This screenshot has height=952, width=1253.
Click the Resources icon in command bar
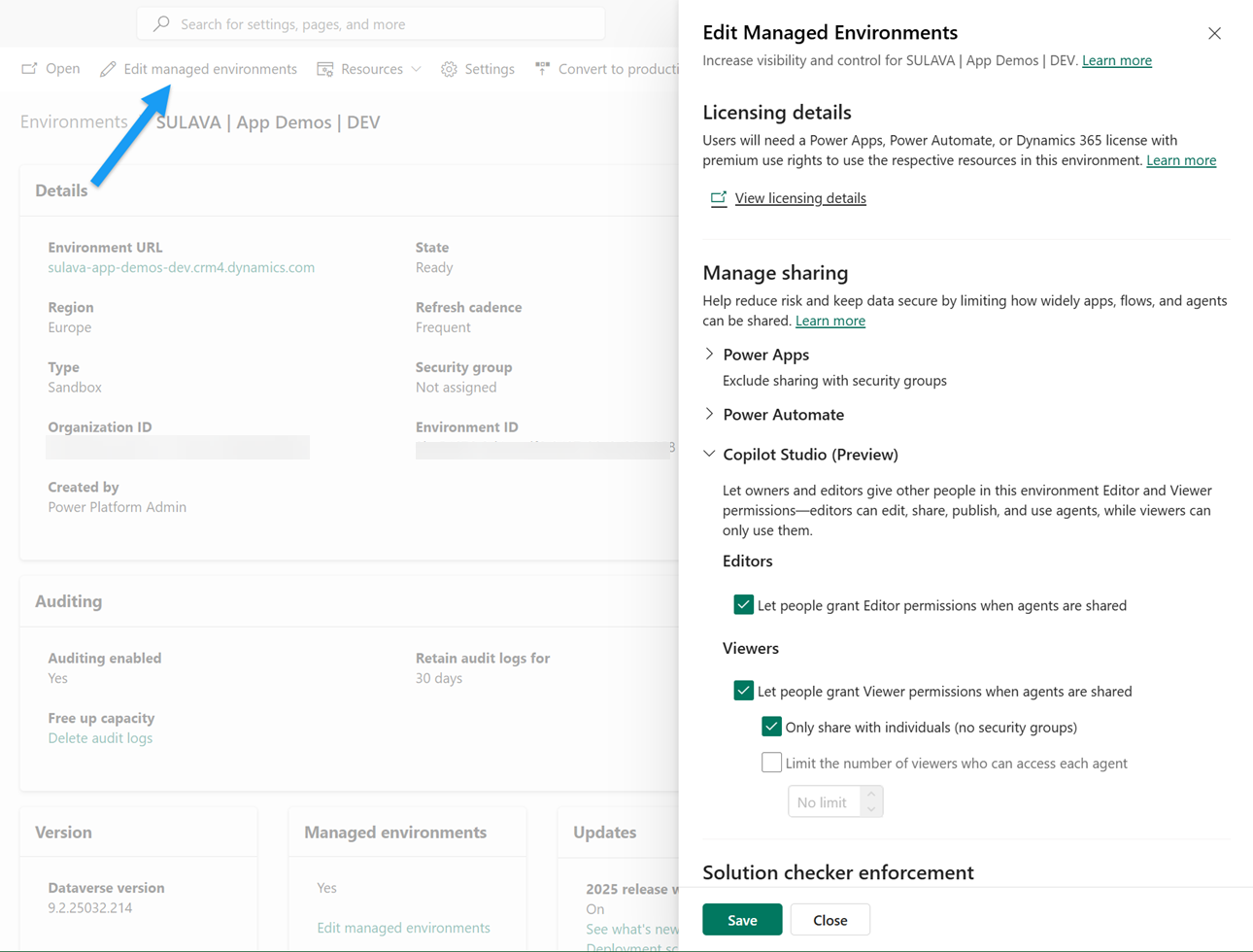click(x=325, y=69)
